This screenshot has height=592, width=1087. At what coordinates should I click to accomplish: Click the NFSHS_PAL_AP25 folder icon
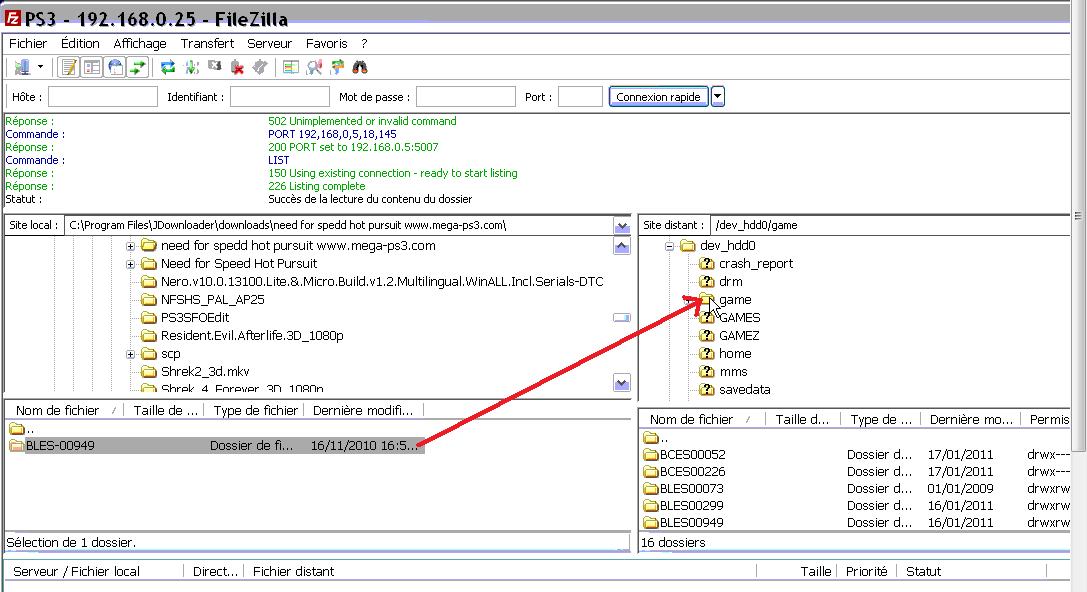tap(148, 299)
